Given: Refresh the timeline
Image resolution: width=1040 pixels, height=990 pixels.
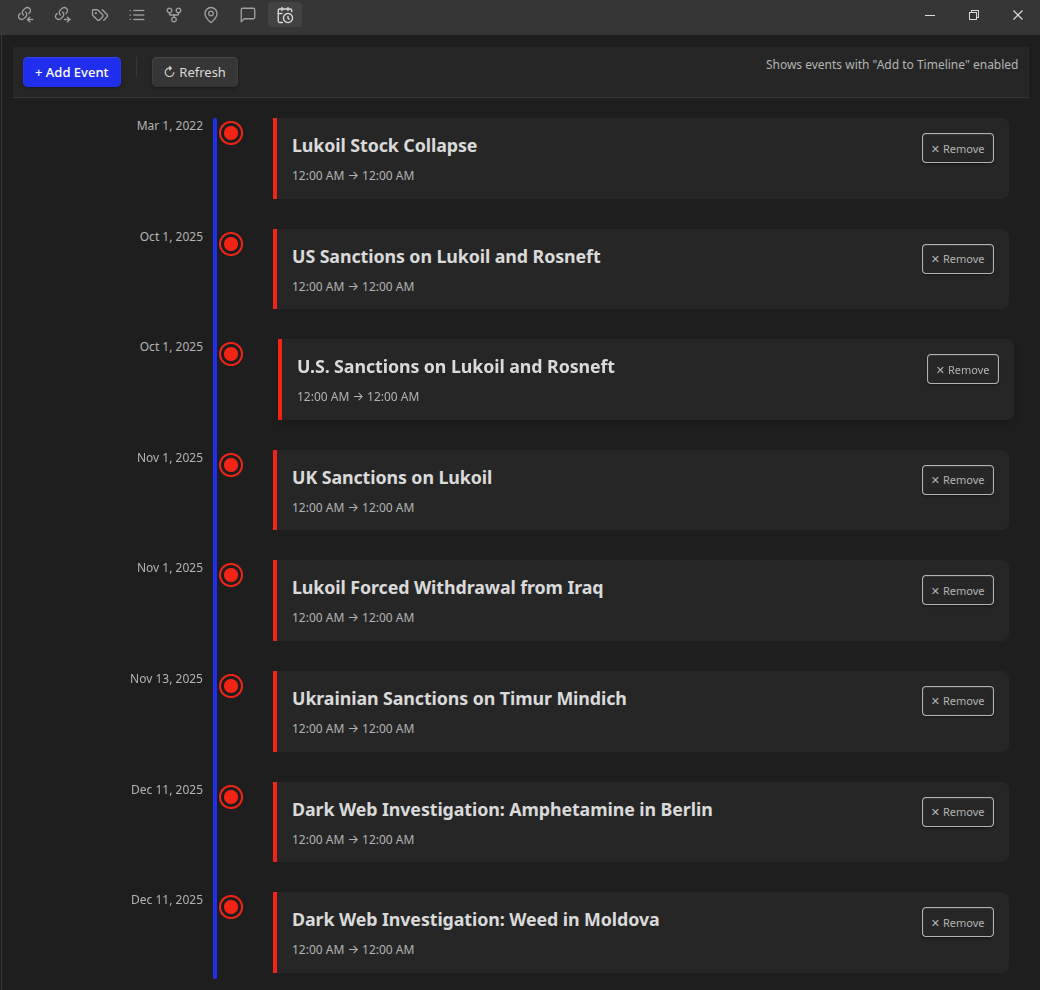Looking at the screenshot, I should pyautogui.click(x=194, y=72).
